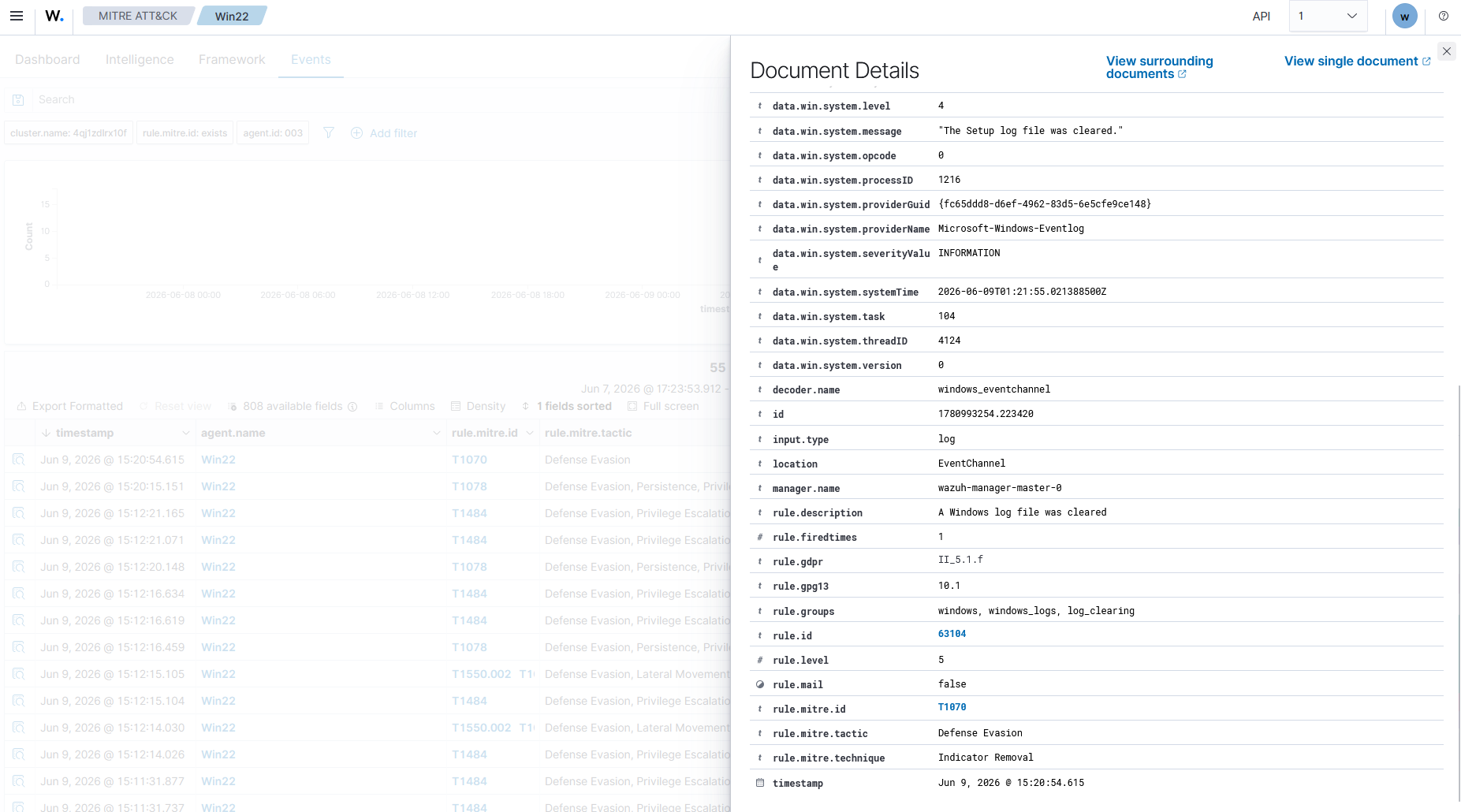
Task: Select the Events tab
Action: tap(311, 60)
